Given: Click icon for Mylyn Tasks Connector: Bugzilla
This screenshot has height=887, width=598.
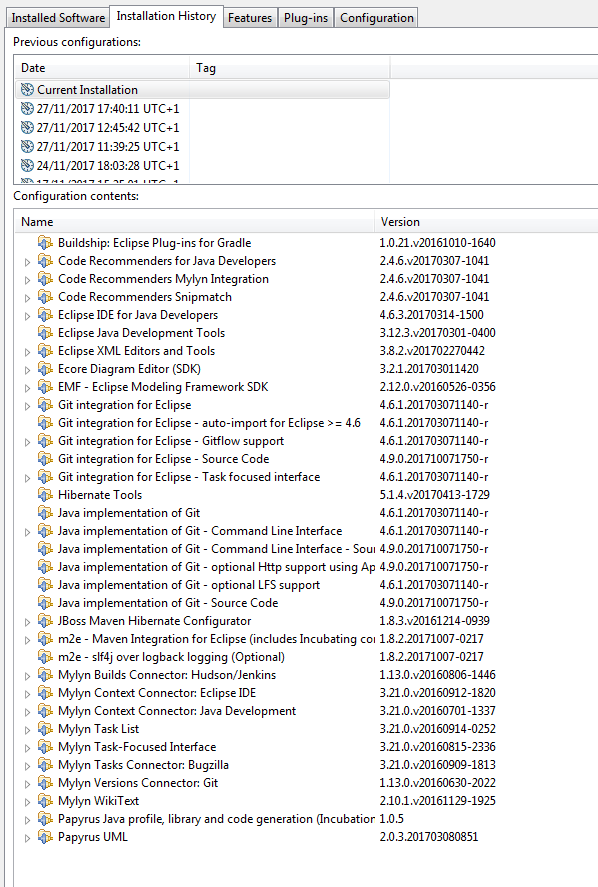Looking at the screenshot, I should 45,765.
